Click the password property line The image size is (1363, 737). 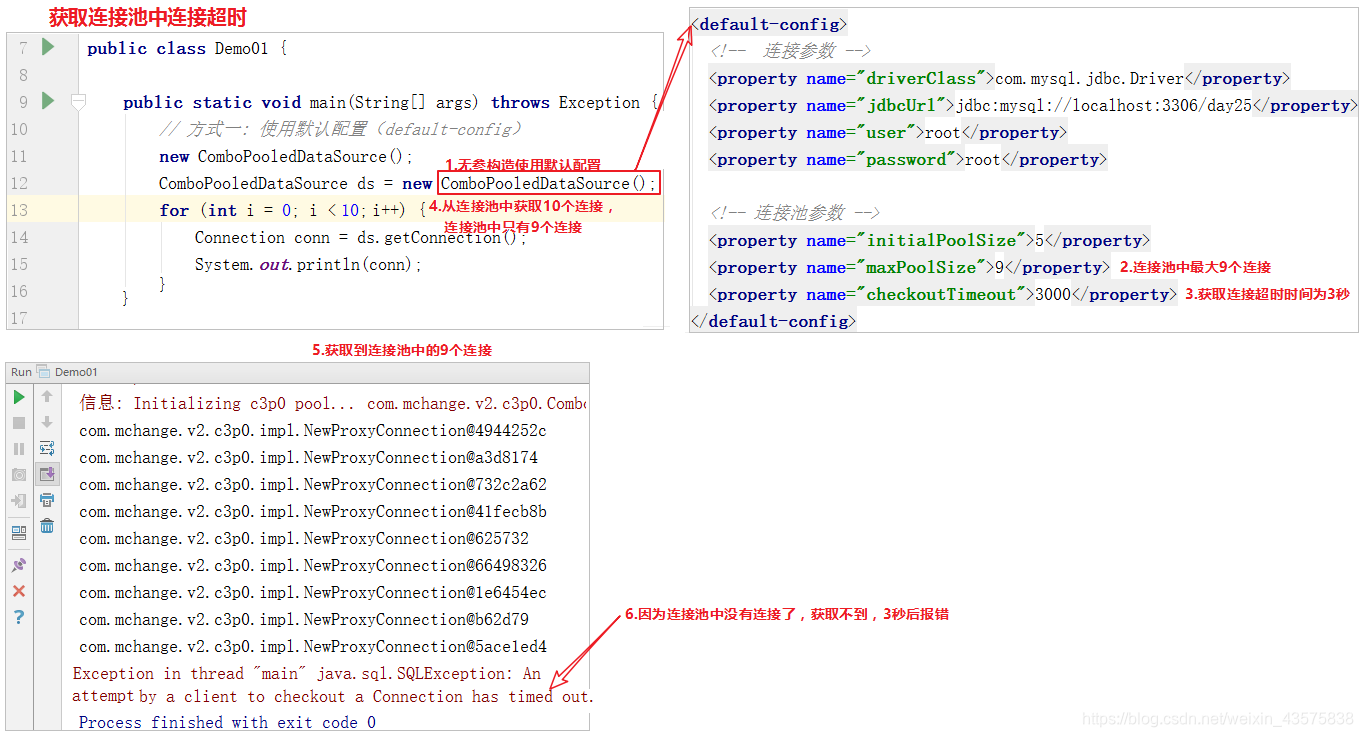point(908,159)
